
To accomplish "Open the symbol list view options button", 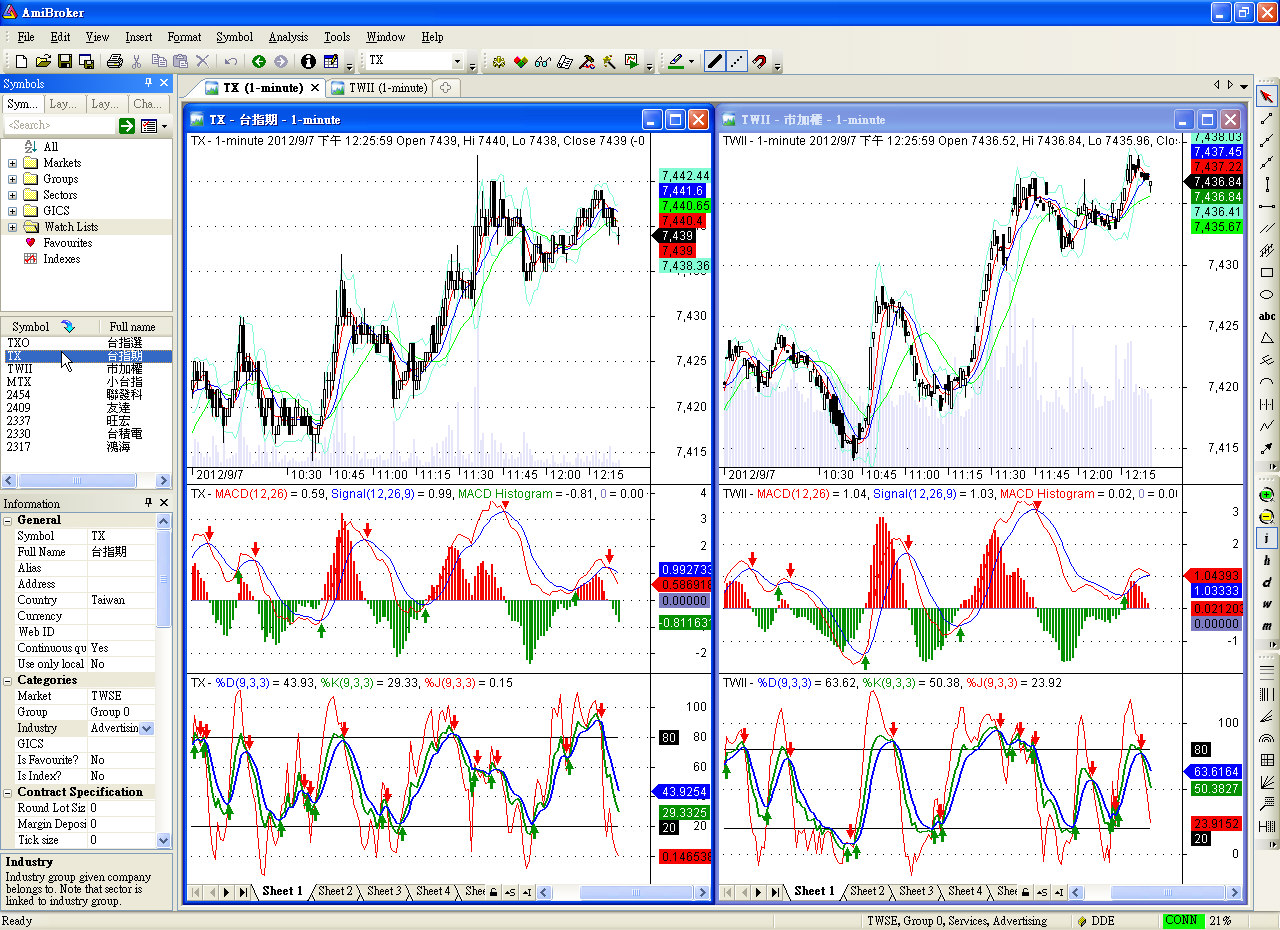I will click(154, 125).
